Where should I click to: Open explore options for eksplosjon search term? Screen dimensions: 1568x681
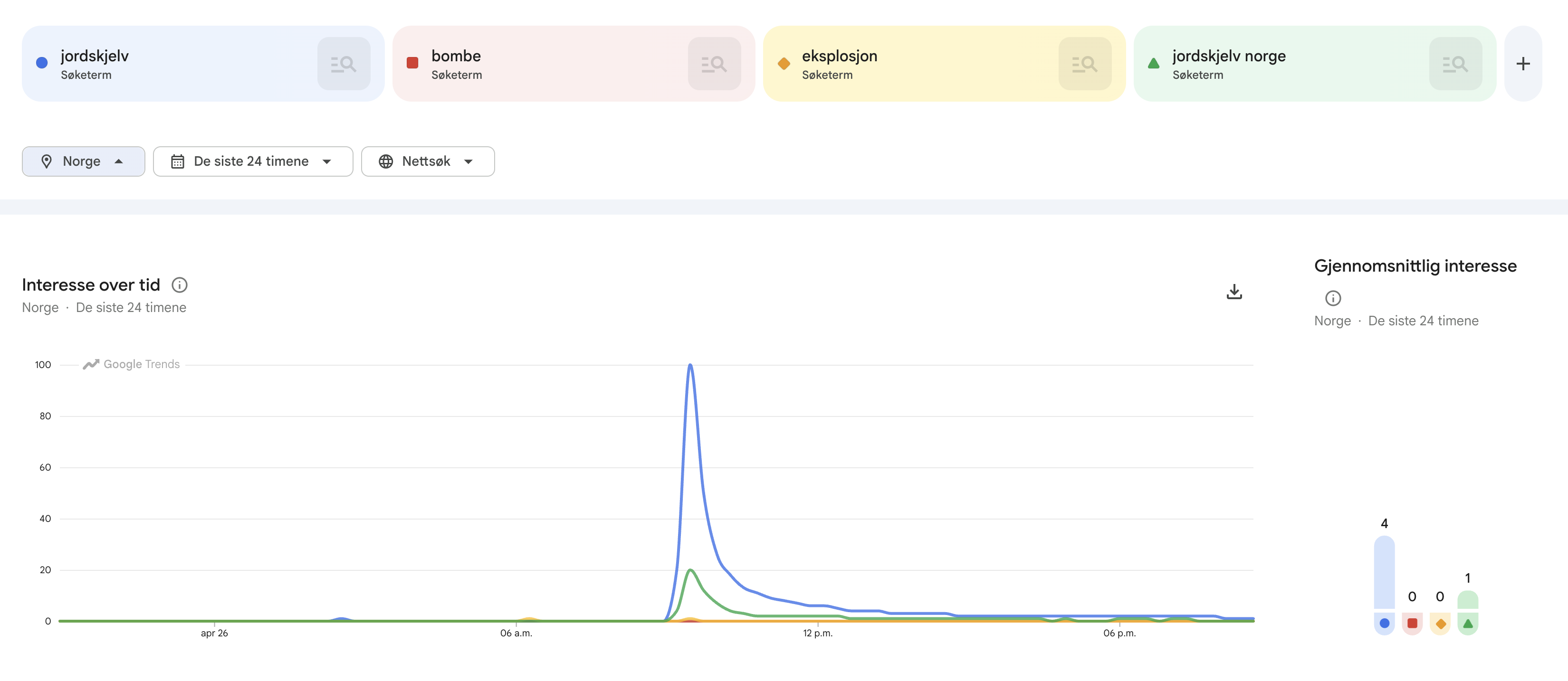[x=1085, y=63]
